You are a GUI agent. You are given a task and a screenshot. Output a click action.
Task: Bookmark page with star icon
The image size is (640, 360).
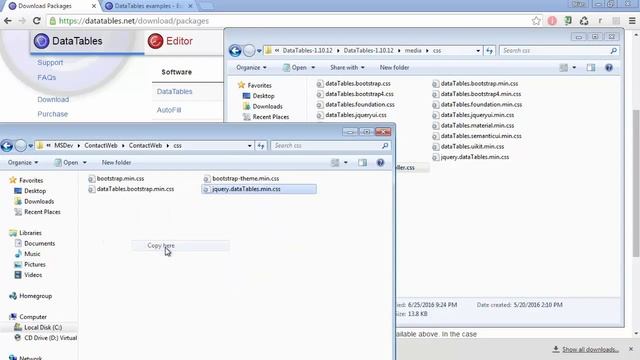pos(536,21)
